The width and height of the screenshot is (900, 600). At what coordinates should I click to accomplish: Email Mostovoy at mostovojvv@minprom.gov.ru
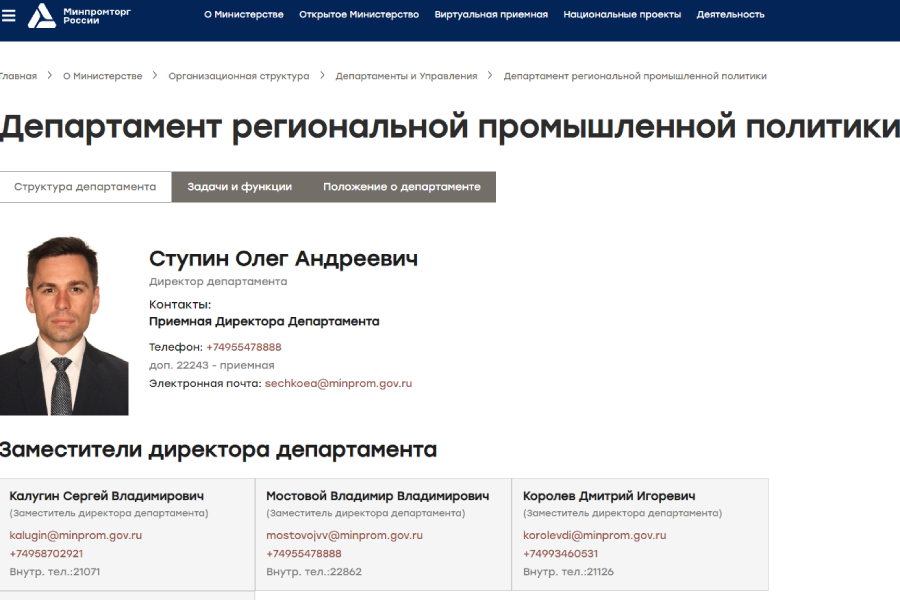click(344, 535)
